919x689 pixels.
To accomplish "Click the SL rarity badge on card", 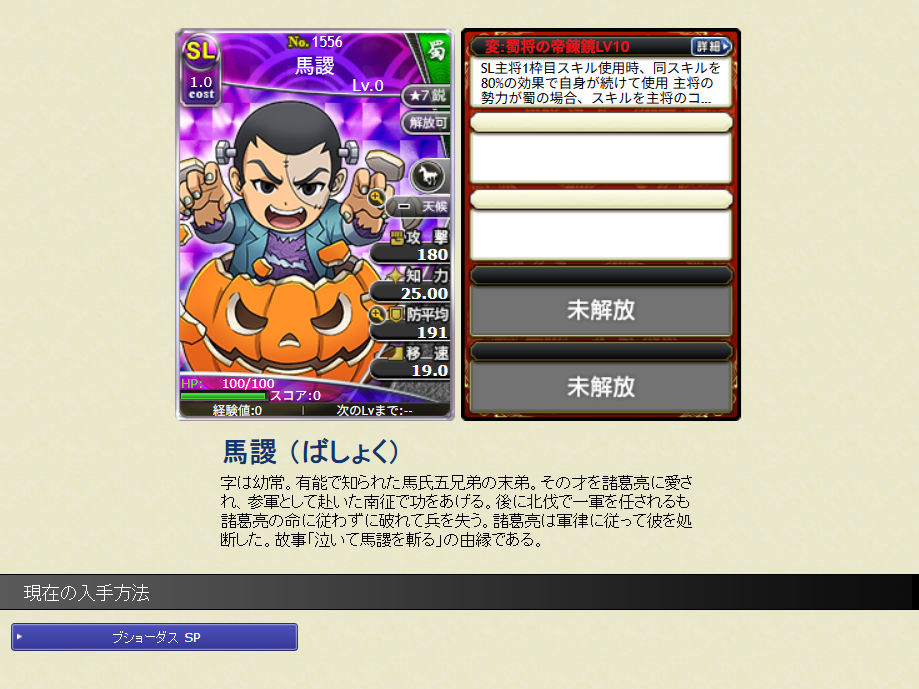I will click(x=201, y=52).
